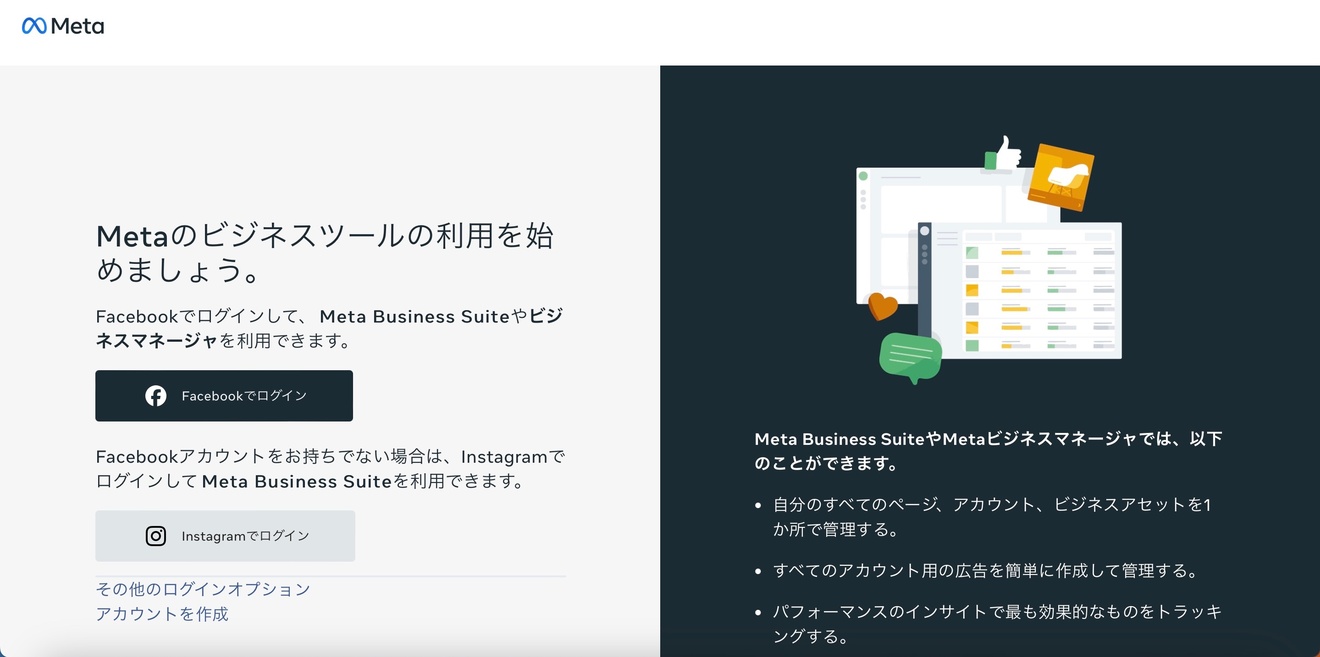Click the text starting Facebookでログインして
The width and height of the screenshot is (1320, 657).
[x=329, y=328]
